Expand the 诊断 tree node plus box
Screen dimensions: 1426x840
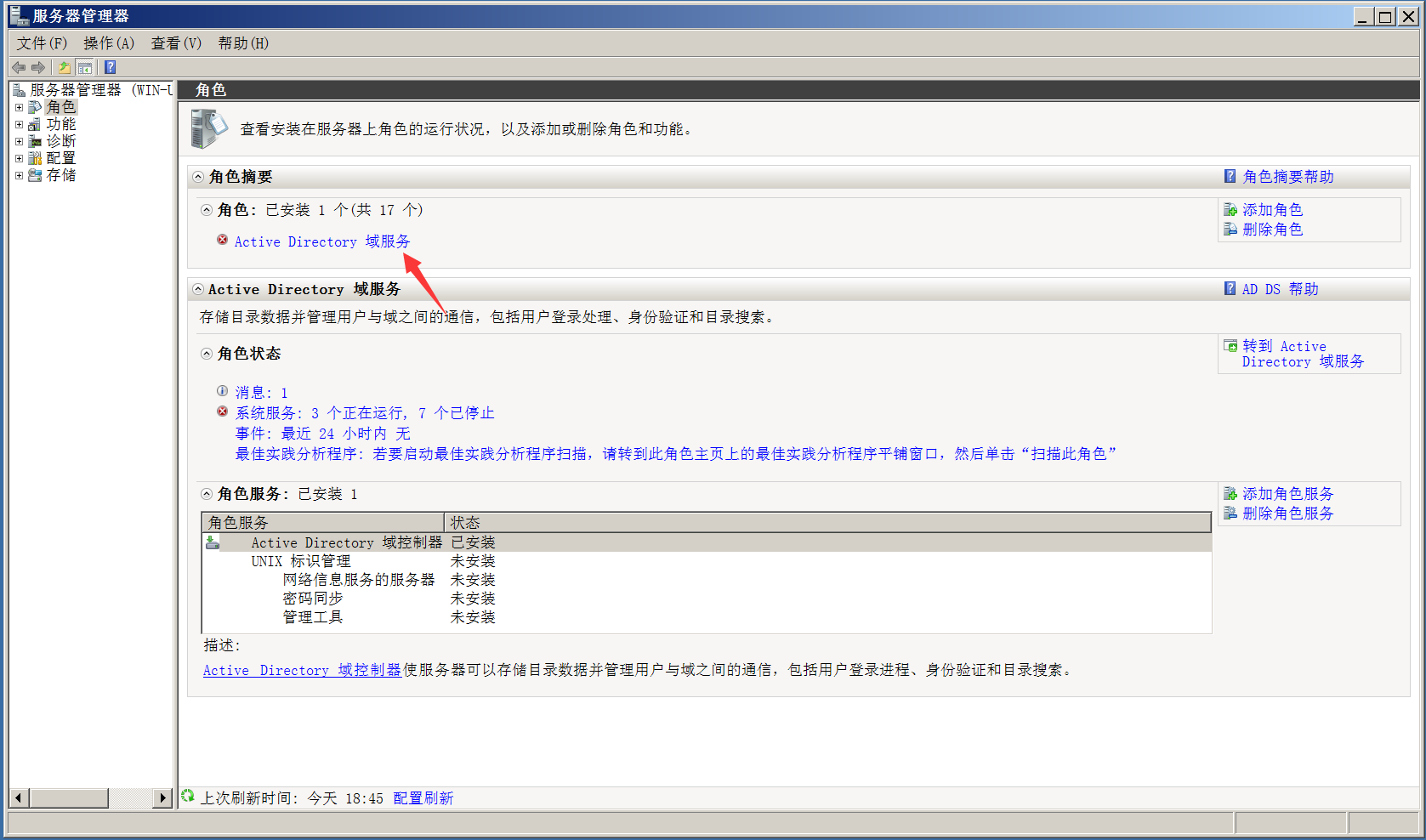tap(19, 141)
